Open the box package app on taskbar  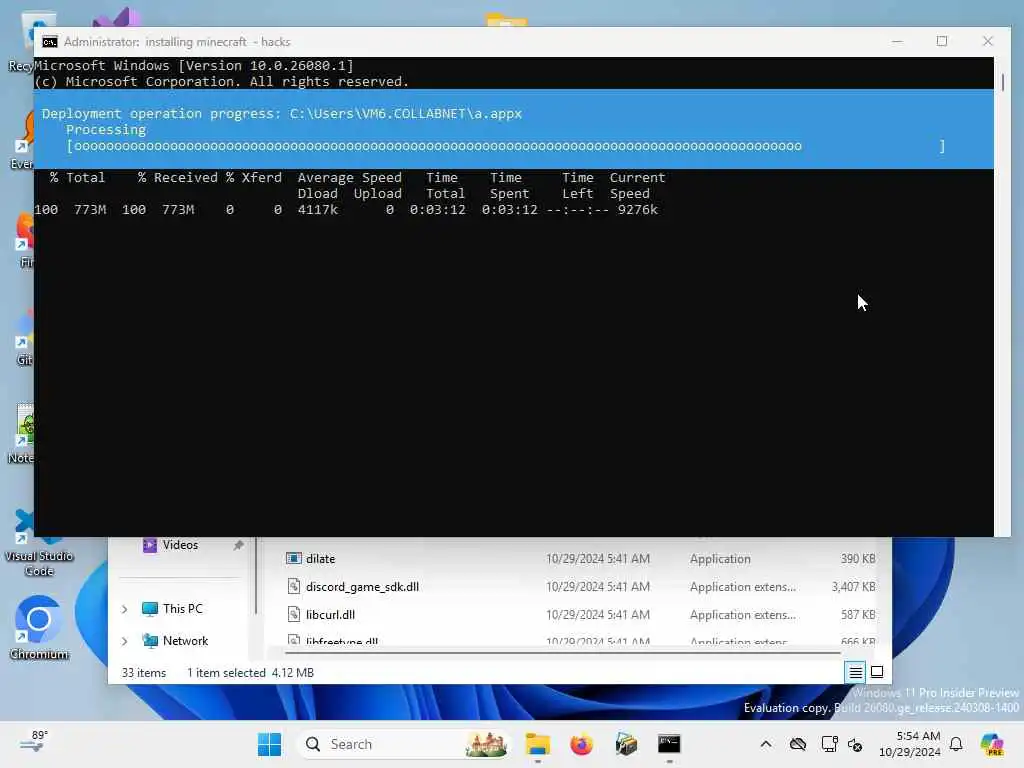[x=626, y=744]
